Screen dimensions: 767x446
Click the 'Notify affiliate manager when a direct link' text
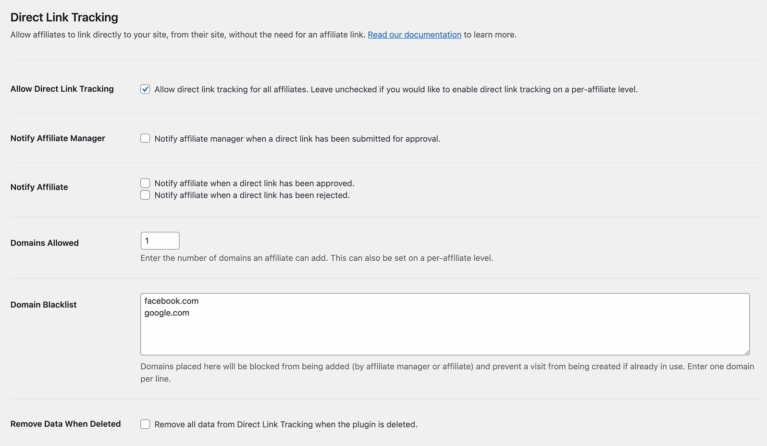pyautogui.click(x=233, y=139)
